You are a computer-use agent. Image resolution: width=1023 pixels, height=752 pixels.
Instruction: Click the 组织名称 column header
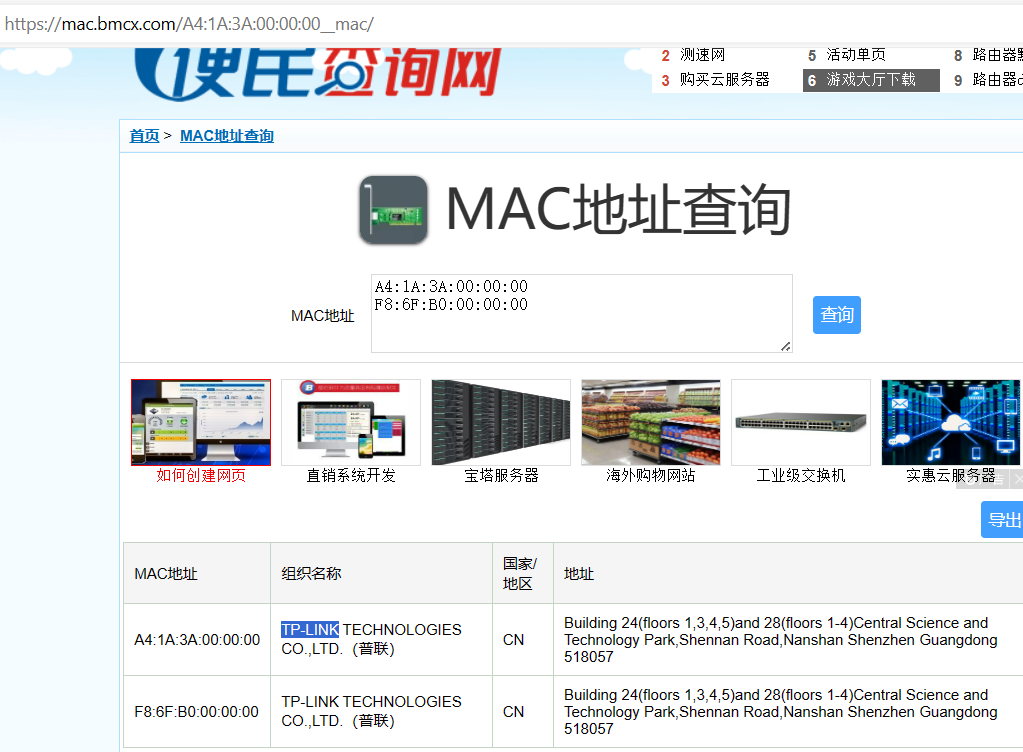tap(382, 573)
